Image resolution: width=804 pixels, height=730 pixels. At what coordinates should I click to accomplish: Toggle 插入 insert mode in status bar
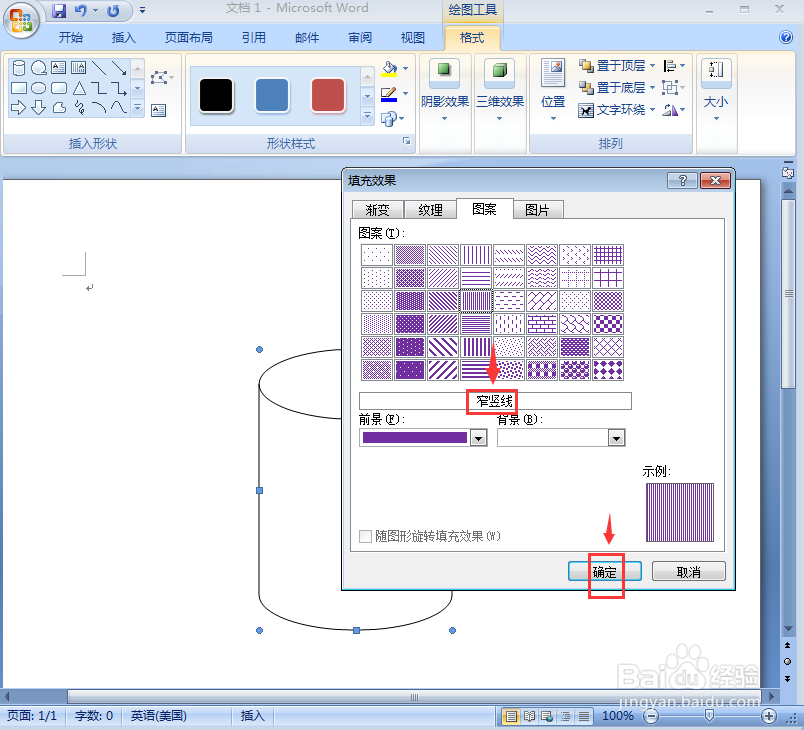coord(252,716)
